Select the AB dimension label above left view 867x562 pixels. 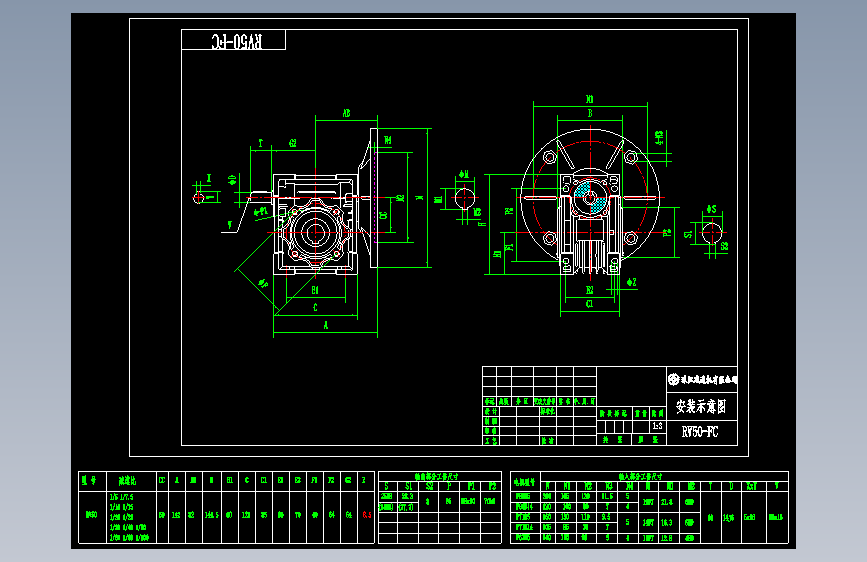click(346, 113)
